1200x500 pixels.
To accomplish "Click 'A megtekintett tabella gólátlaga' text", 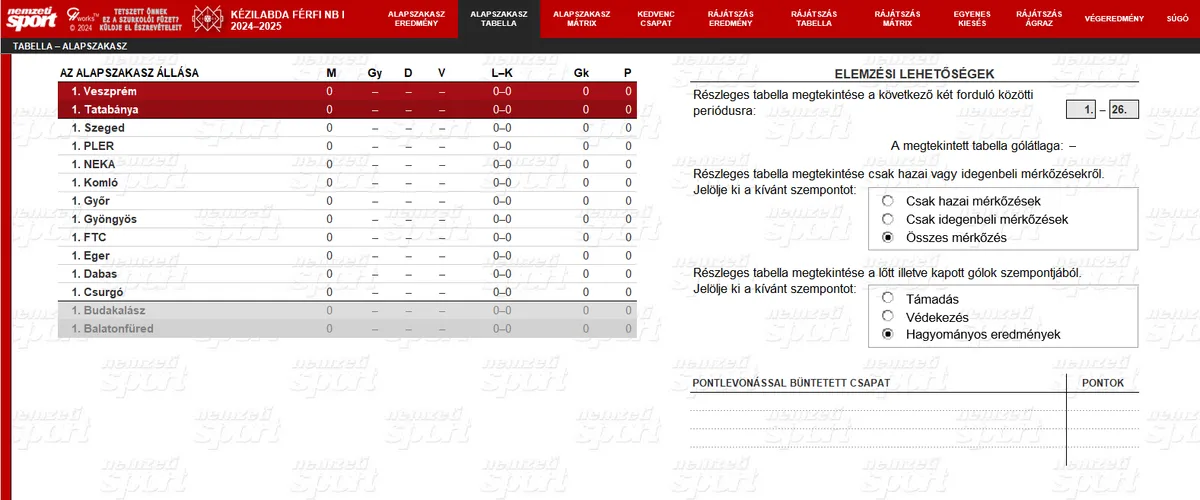I will 977,146.
